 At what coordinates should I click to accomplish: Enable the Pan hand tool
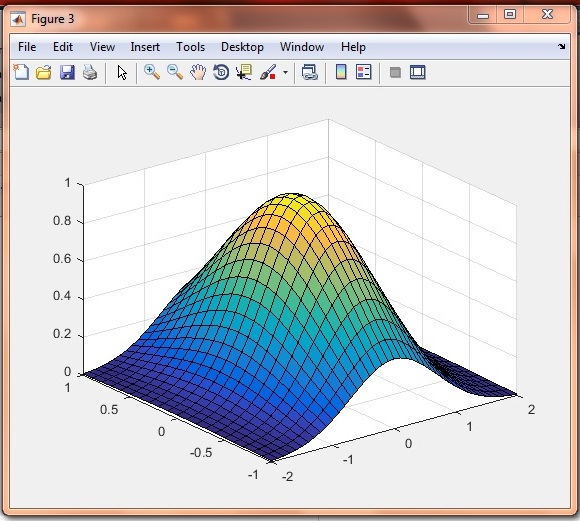(198, 72)
